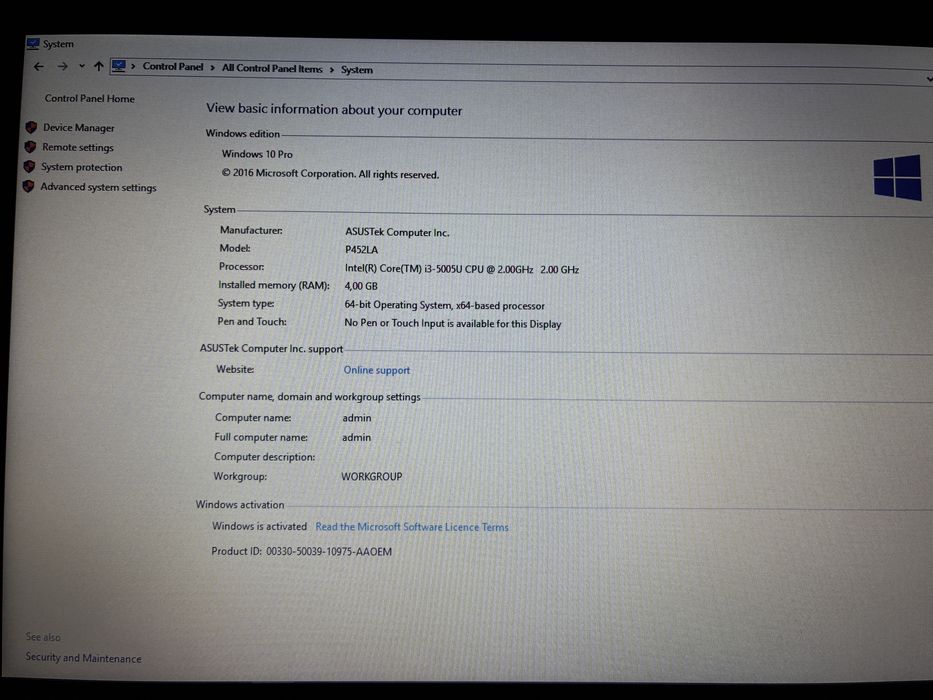Click the 4,00 GB RAM value

(x=361, y=286)
